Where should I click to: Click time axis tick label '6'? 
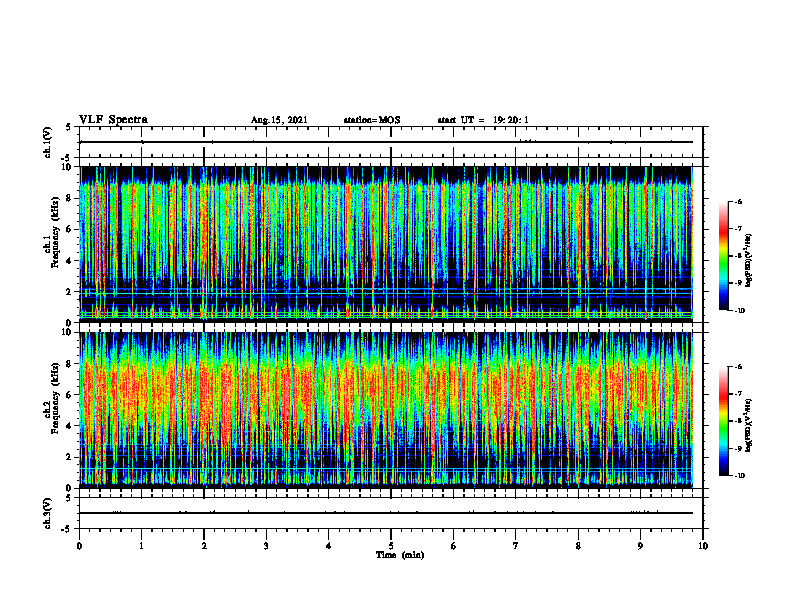point(454,546)
